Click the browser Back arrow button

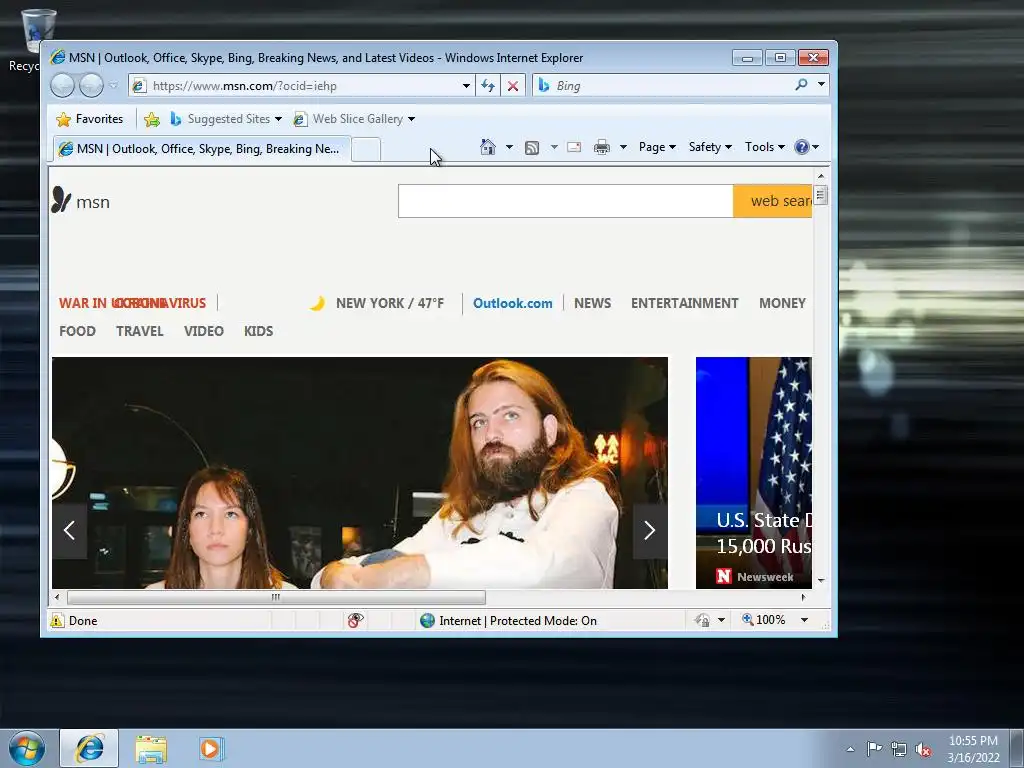coord(63,86)
